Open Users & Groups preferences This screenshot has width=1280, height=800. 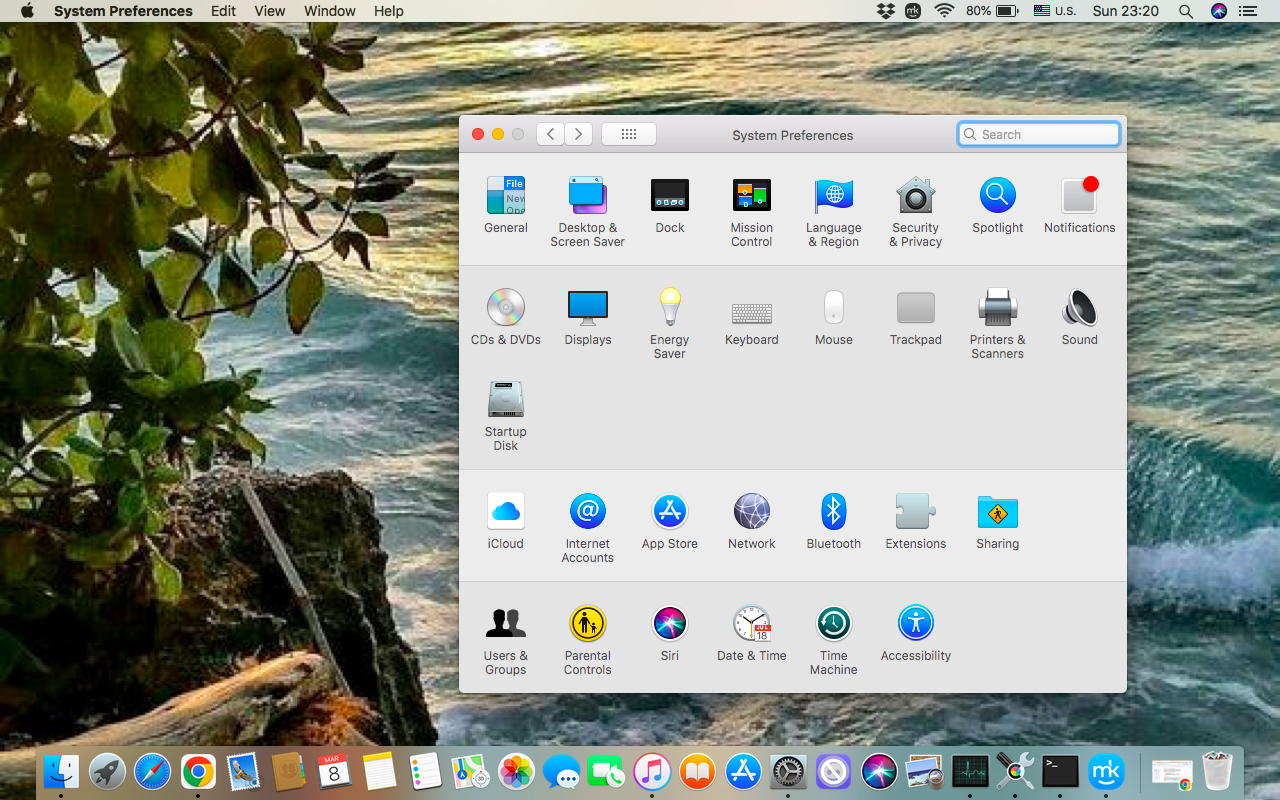[x=505, y=623]
